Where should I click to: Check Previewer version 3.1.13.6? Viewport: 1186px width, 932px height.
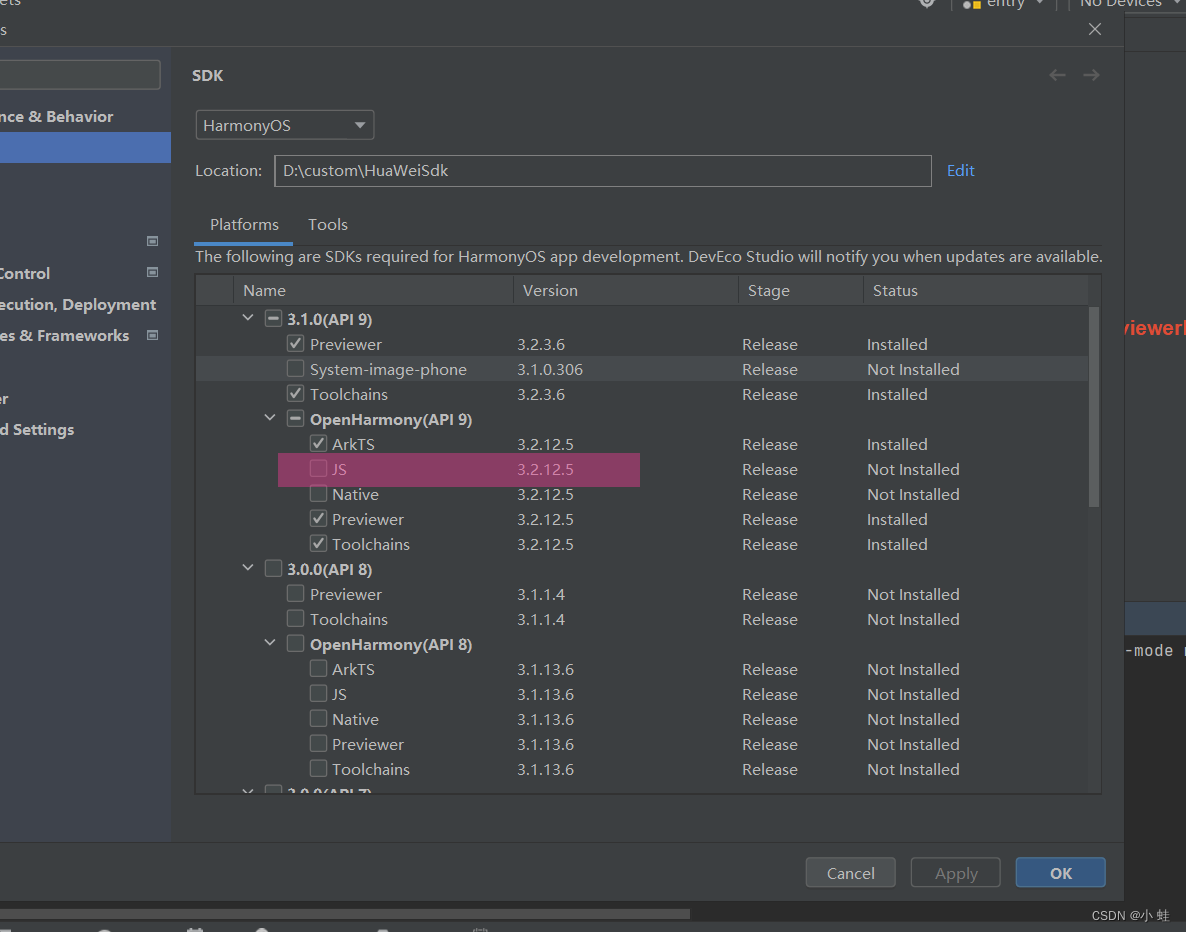pos(318,743)
